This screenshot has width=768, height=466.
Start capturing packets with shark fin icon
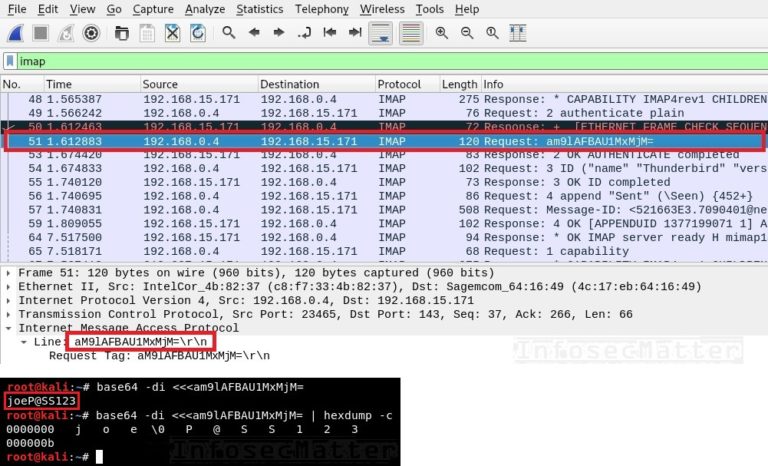(16, 33)
